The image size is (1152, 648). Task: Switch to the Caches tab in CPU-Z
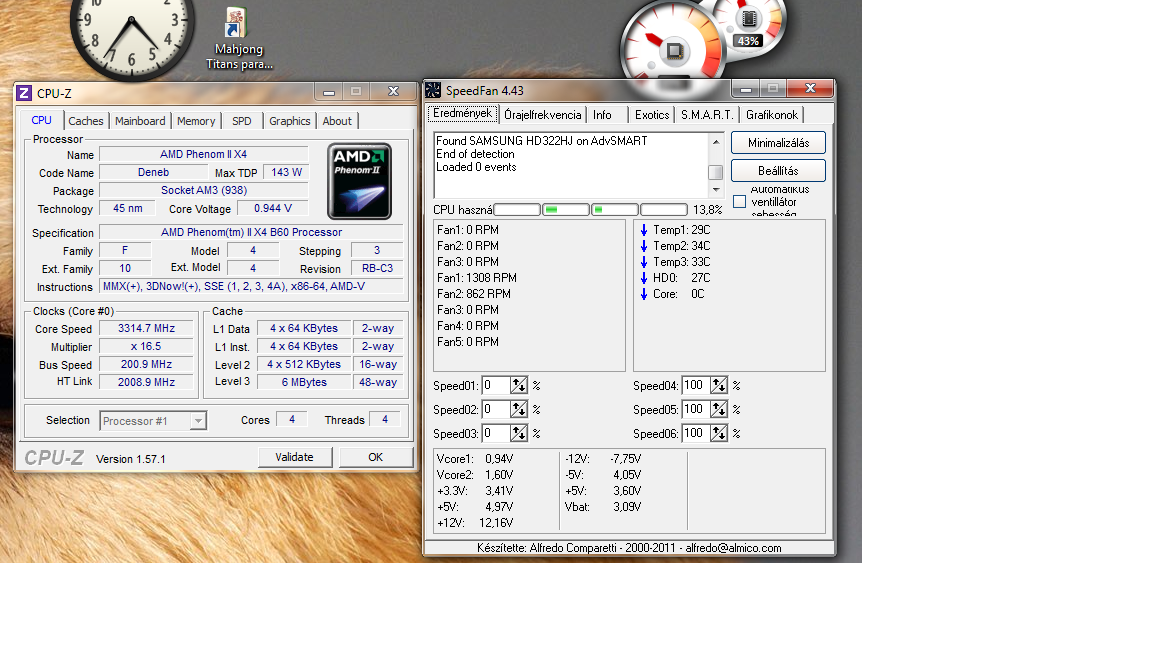pyautogui.click(x=86, y=121)
